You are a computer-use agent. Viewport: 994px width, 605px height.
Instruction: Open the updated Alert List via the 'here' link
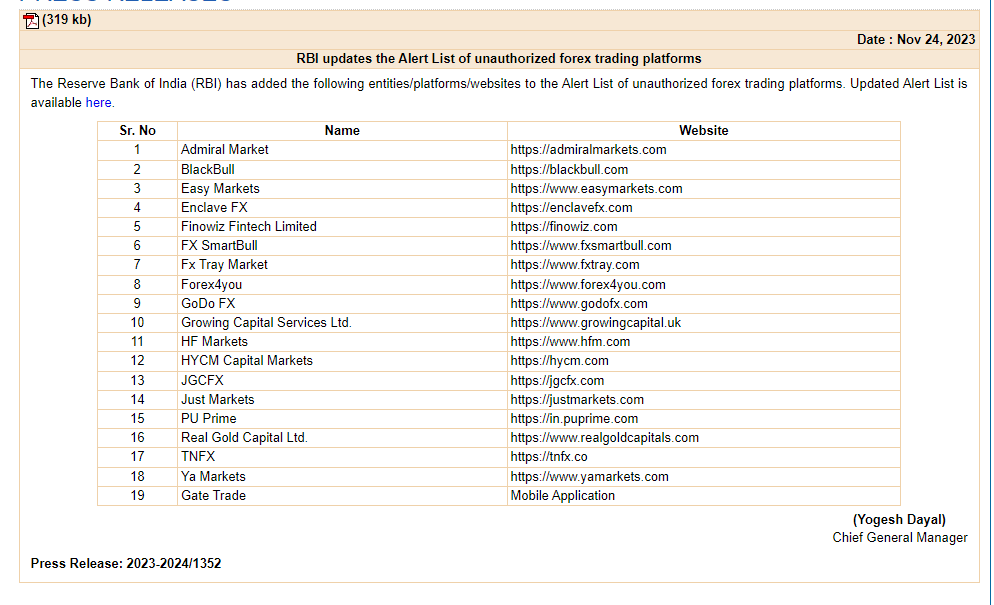tap(98, 102)
